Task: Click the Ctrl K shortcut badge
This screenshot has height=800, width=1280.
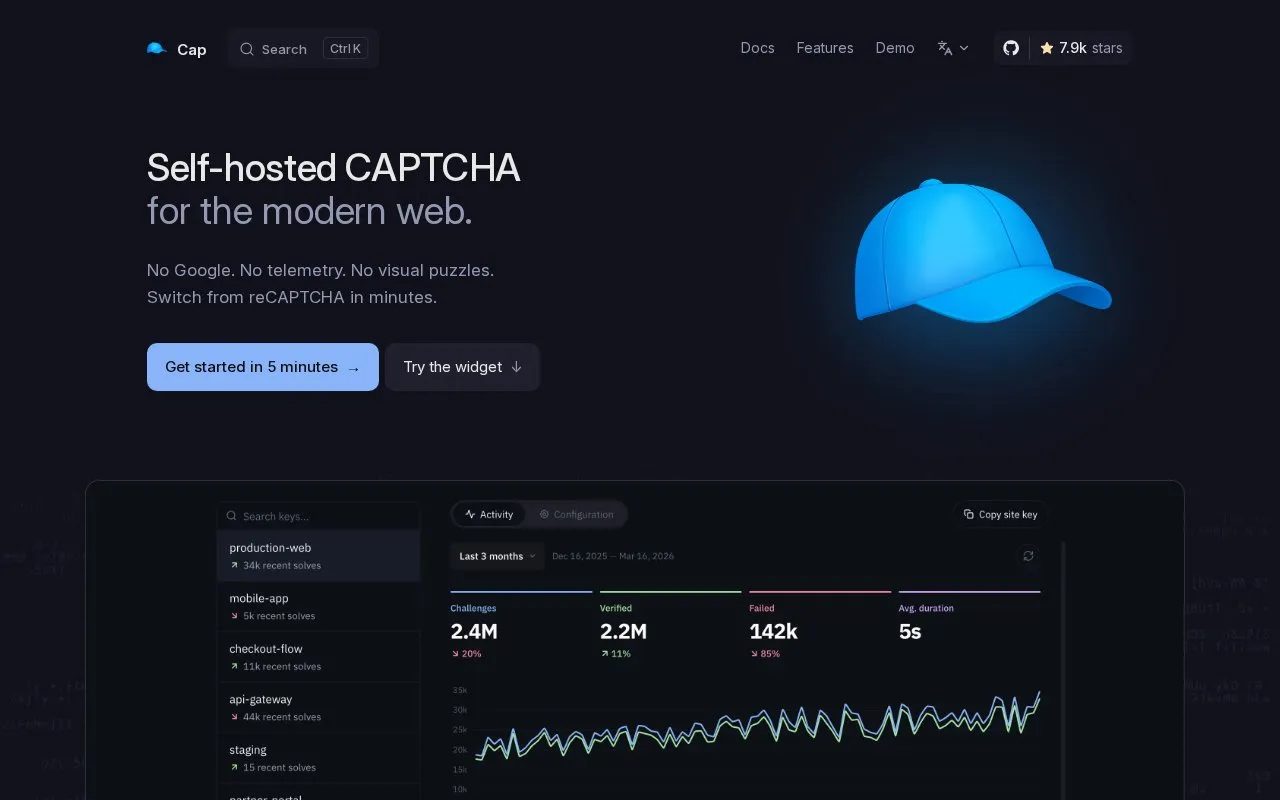Action: [x=346, y=48]
